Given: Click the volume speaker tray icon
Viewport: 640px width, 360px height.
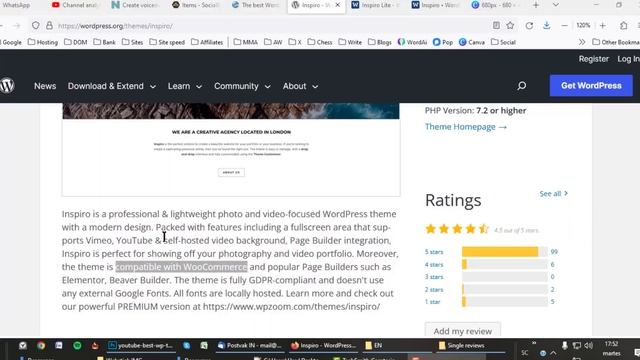Looking at the screenshot, I should pyautogui.click(x=588, y=346).
